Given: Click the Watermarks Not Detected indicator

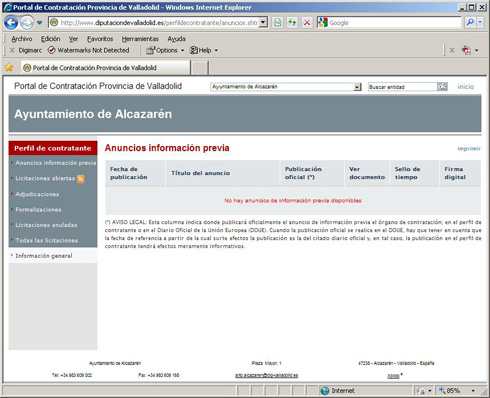Looking at the screenshot, I should pyautogui.click(x=88, y=50).
